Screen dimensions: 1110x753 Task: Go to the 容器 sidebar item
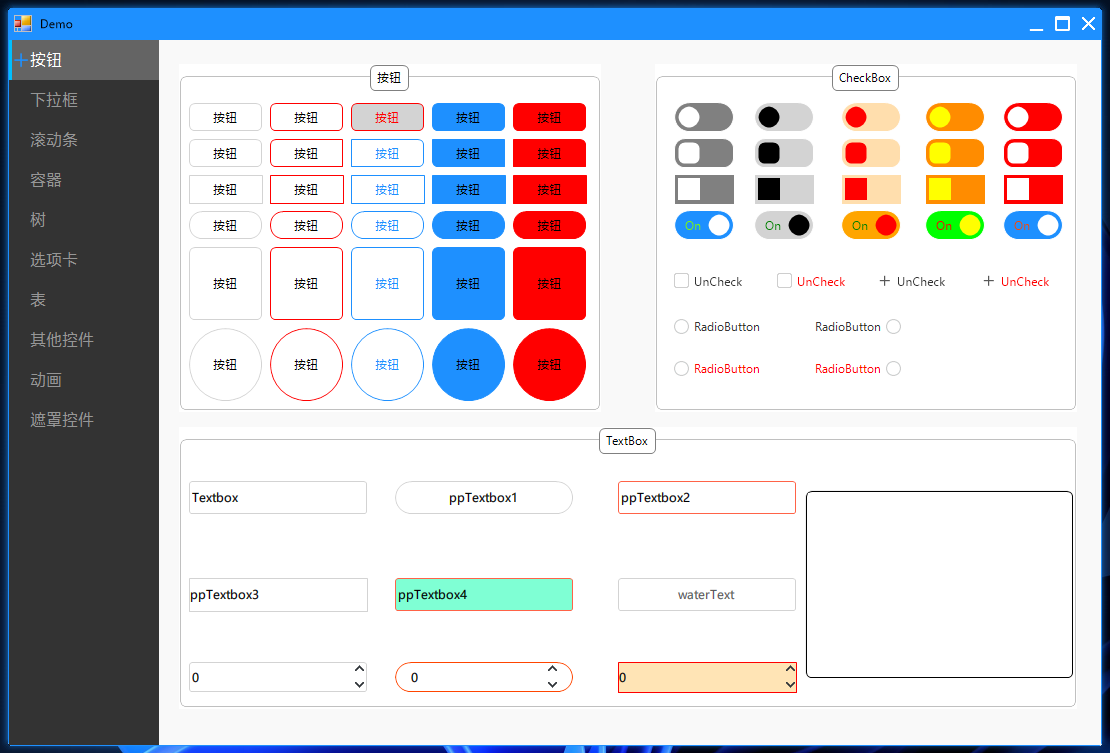[84, 180]
